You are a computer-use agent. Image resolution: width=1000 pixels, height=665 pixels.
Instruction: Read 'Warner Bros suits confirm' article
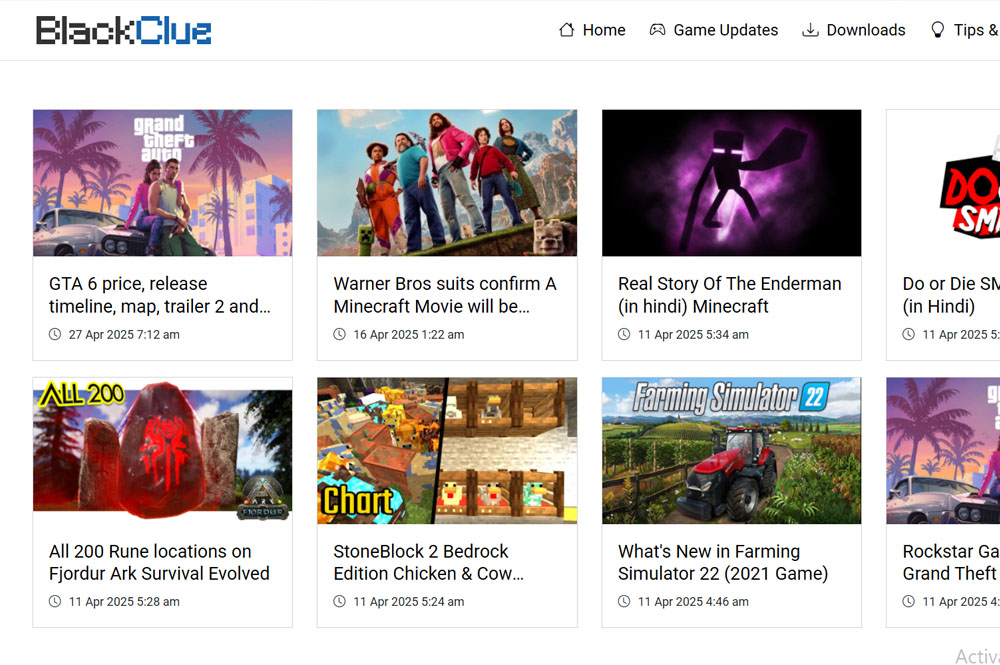pyautogui.click(x=445, y=295)
